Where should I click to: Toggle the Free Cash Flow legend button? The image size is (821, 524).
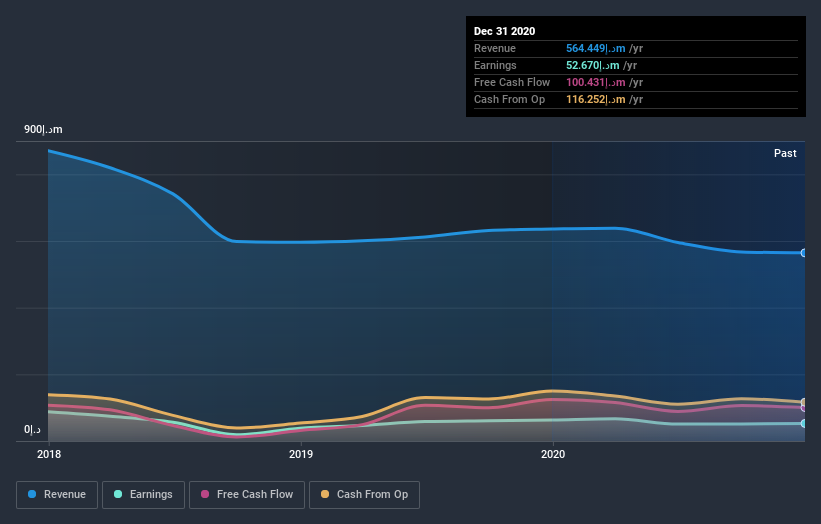247,495
